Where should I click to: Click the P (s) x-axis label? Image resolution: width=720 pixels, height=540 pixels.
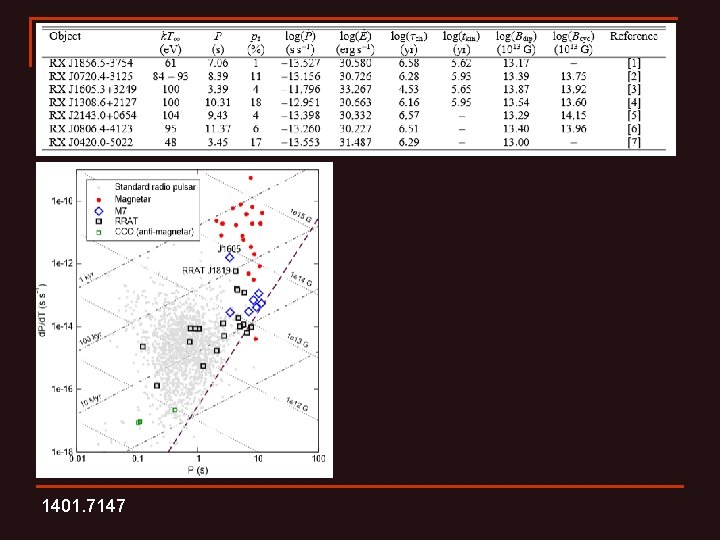pyautogui.click(x=198, y=470)
